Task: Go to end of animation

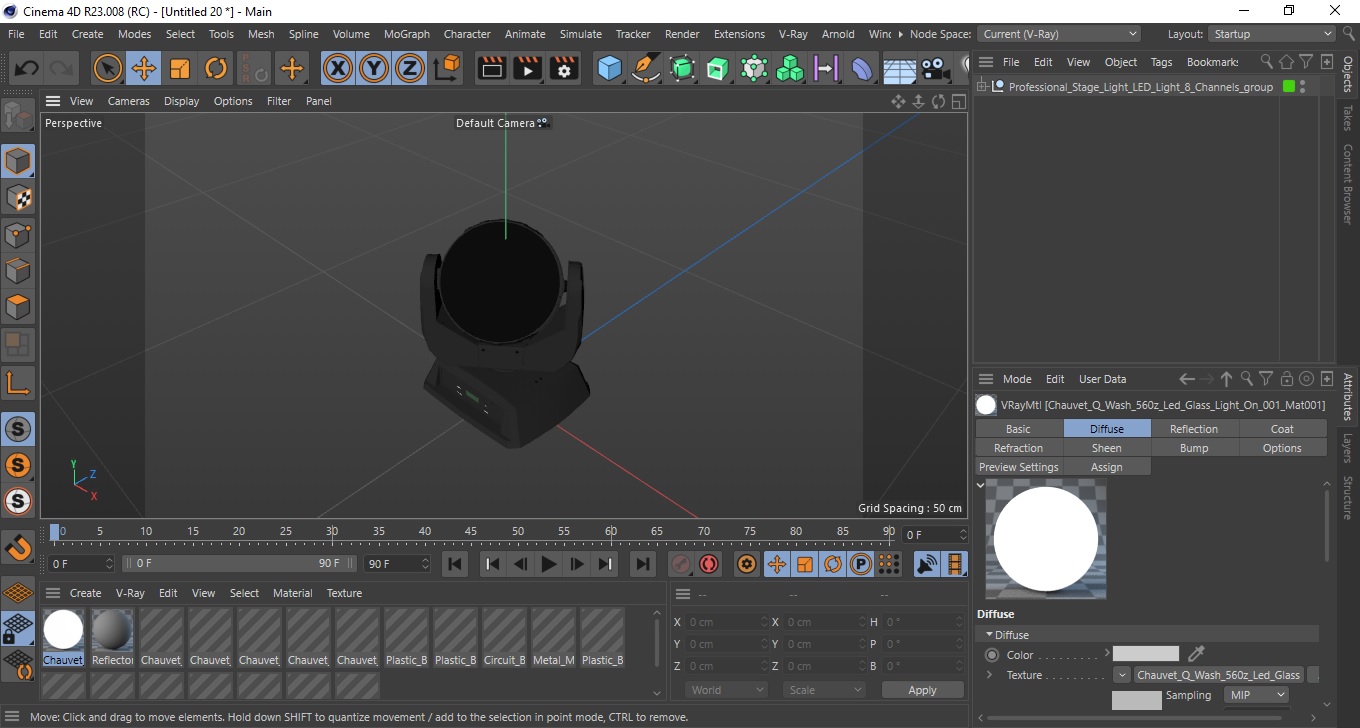Action: click(x=642, y=564)
